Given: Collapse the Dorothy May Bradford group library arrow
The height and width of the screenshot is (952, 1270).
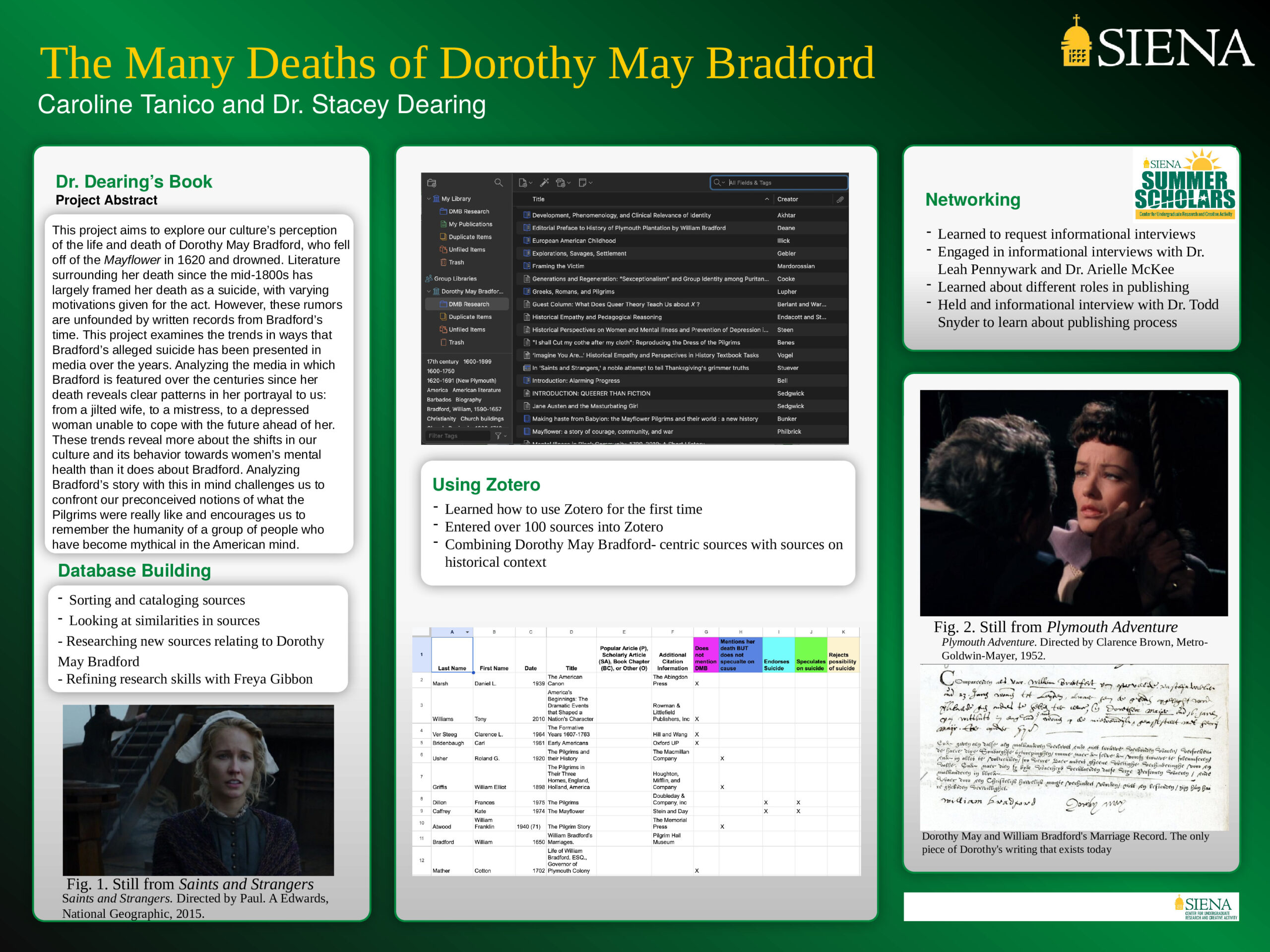Looking at the screenshot, I should tap(428, 291).
